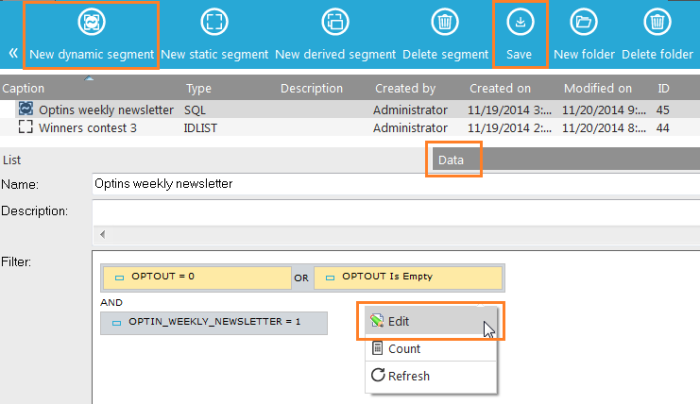The height and width of the screenshot is (404, 700).
Task: Click the New dynamic segment icon
Action: click(91, 21)
